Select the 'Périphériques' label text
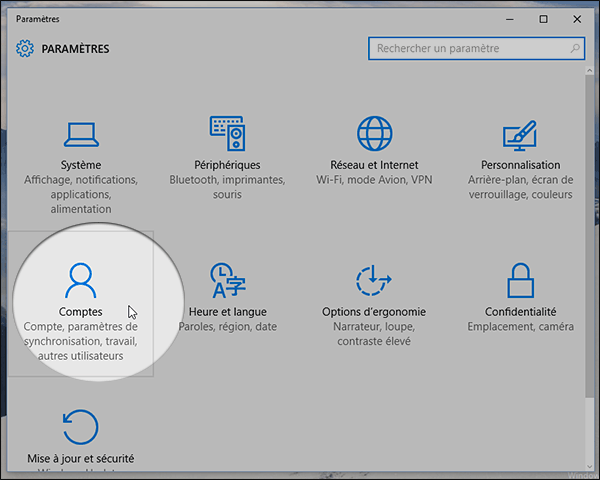The width and height of the screenshot is (600, 480). 227,165
